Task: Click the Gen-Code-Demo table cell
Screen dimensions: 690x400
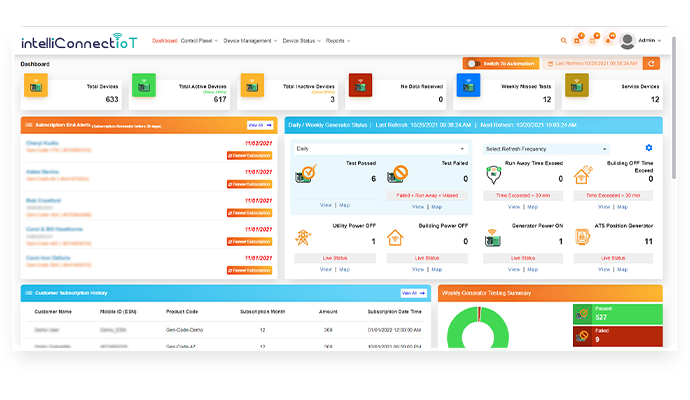Action: point(184,330)
